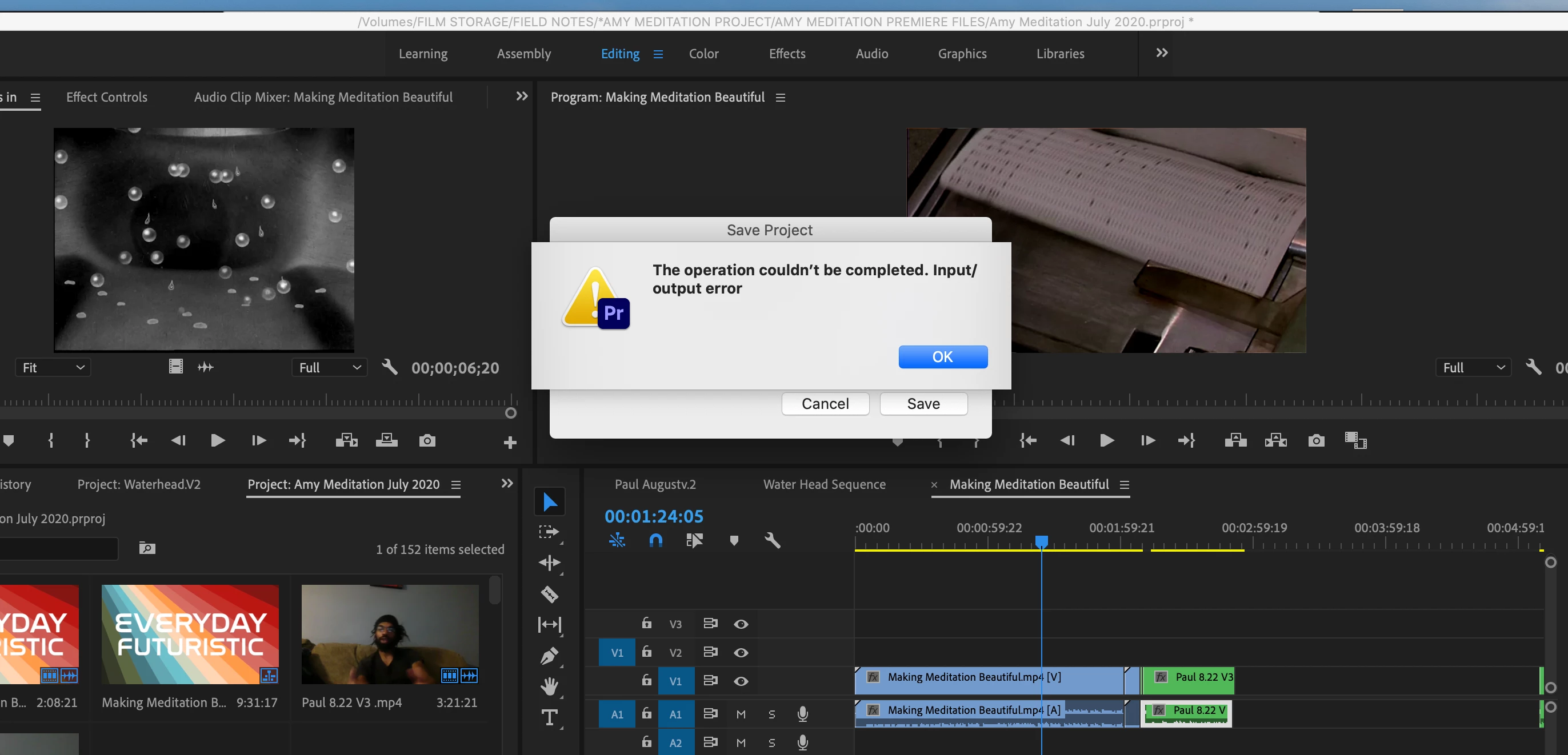Expand the hidden workspaces chevron menu
The image size is (1568, 755).
tap(1161, 53)
